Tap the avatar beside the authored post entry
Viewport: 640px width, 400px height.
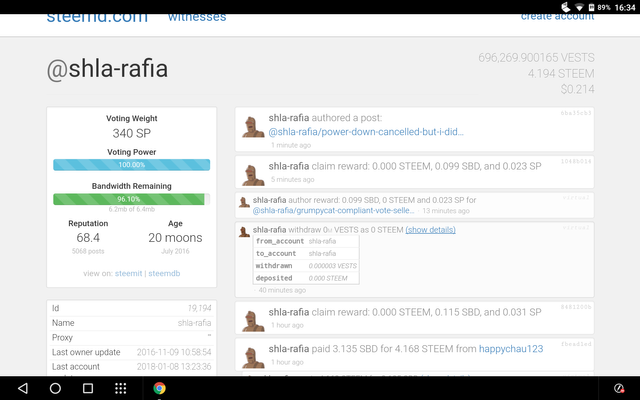[x=253, y=127]
